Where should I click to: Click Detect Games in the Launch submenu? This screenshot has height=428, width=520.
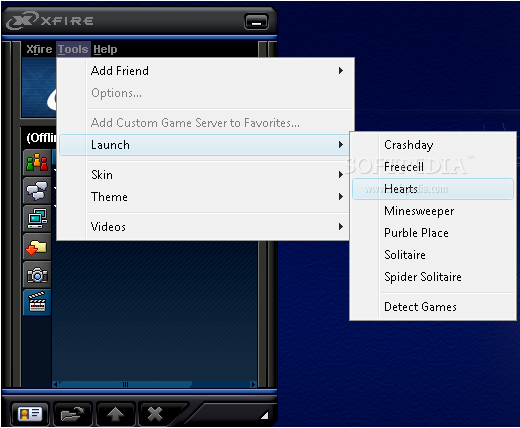click(433, 307)
